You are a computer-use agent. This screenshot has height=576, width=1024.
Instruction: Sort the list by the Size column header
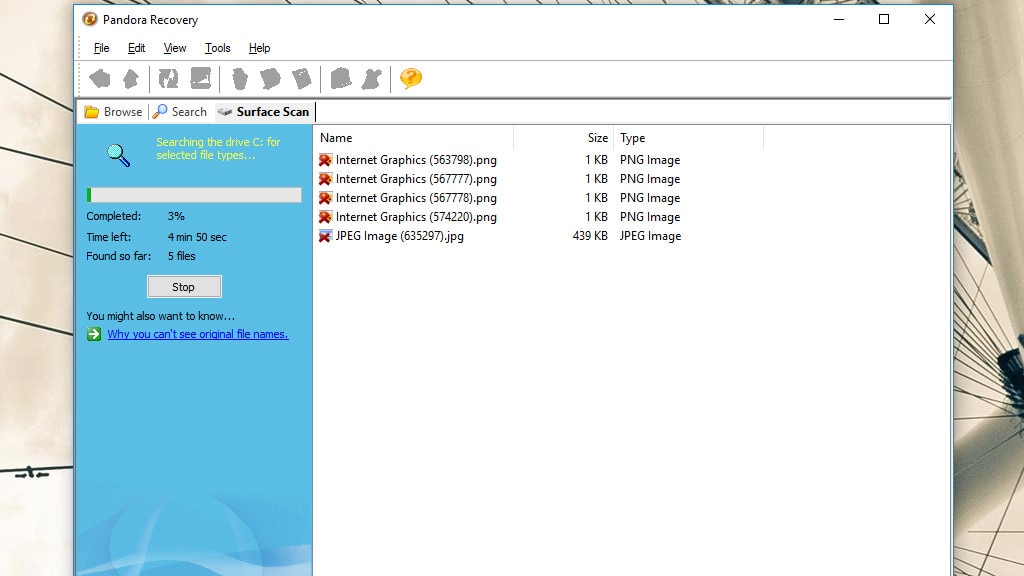(564, 138)
